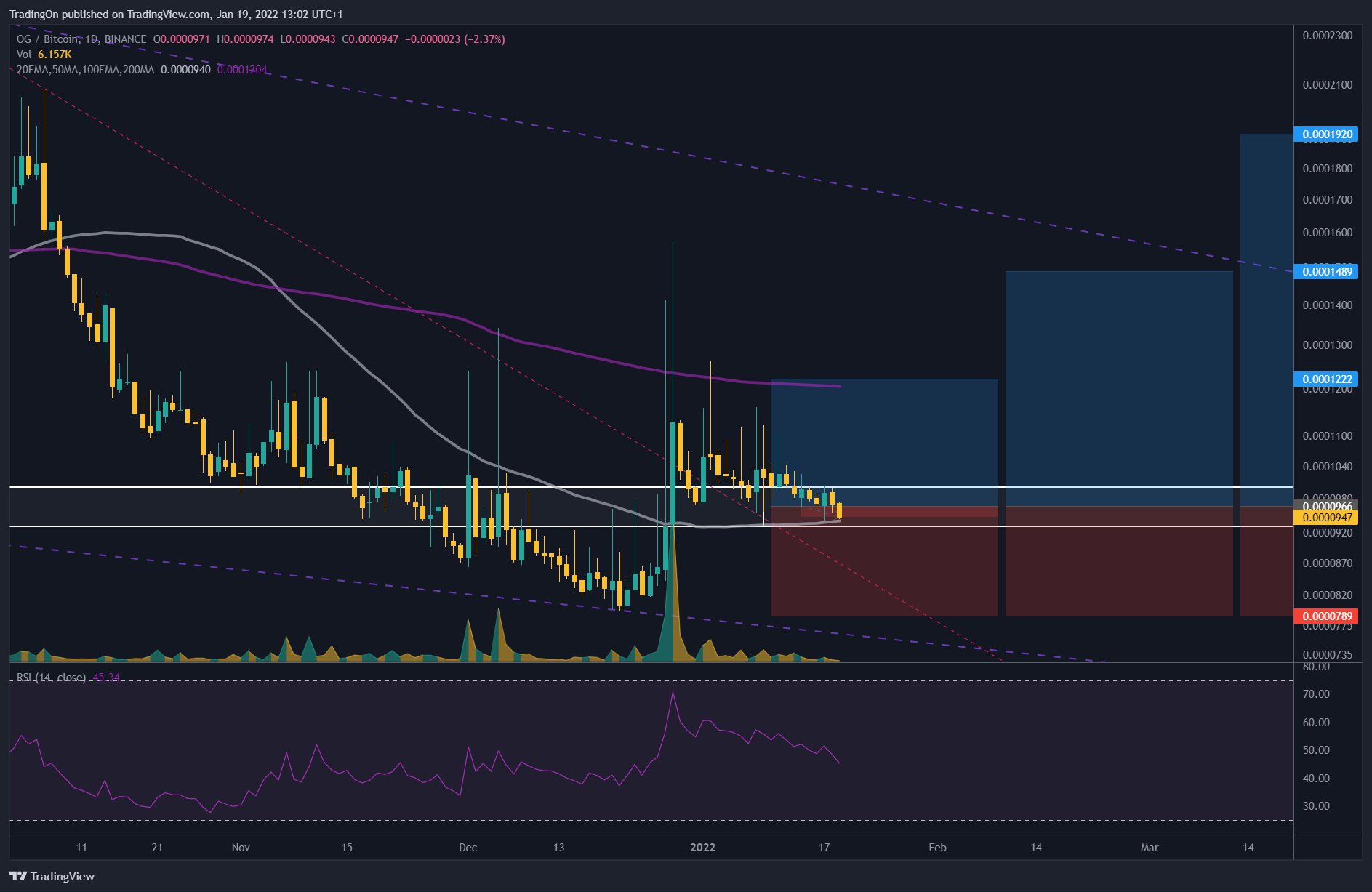Viewport: 1372px width, 892px height.
Task: Click the 0.0001800 price axis label
Action: coord(1328,169)
